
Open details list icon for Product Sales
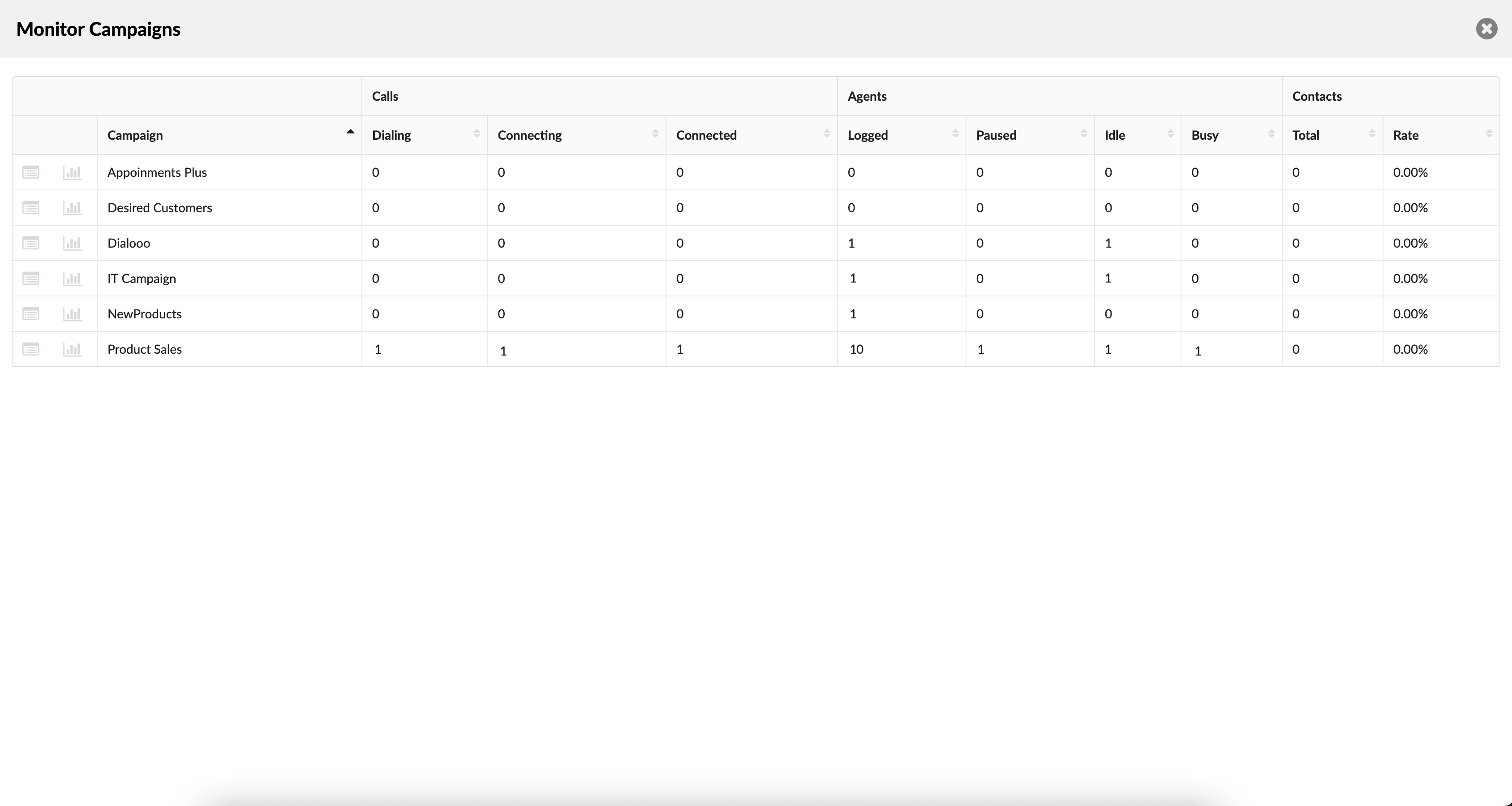[30, 349]
